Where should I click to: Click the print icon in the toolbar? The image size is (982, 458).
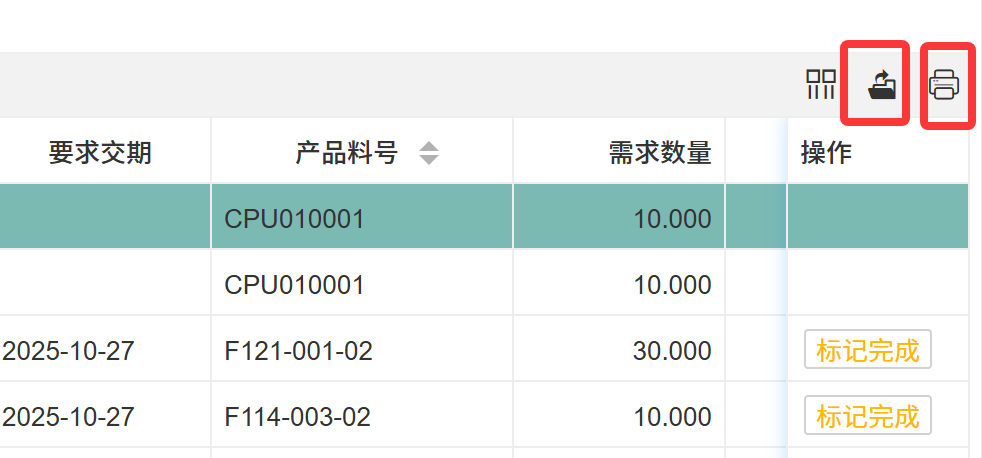[x=944, y=85]
